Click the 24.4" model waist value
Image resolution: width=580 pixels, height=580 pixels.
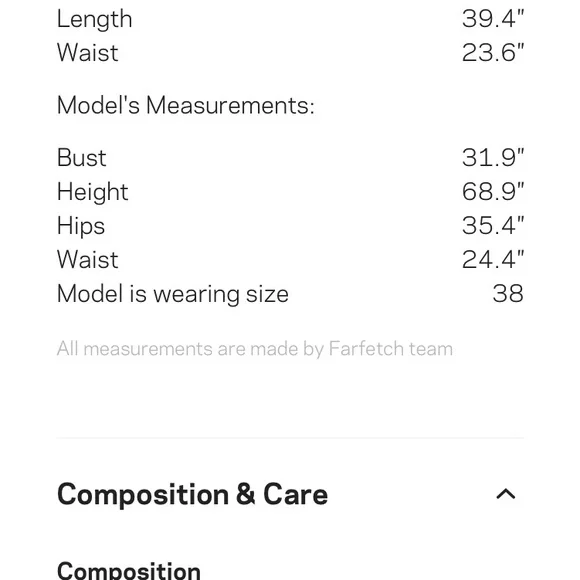pos(493,260)
